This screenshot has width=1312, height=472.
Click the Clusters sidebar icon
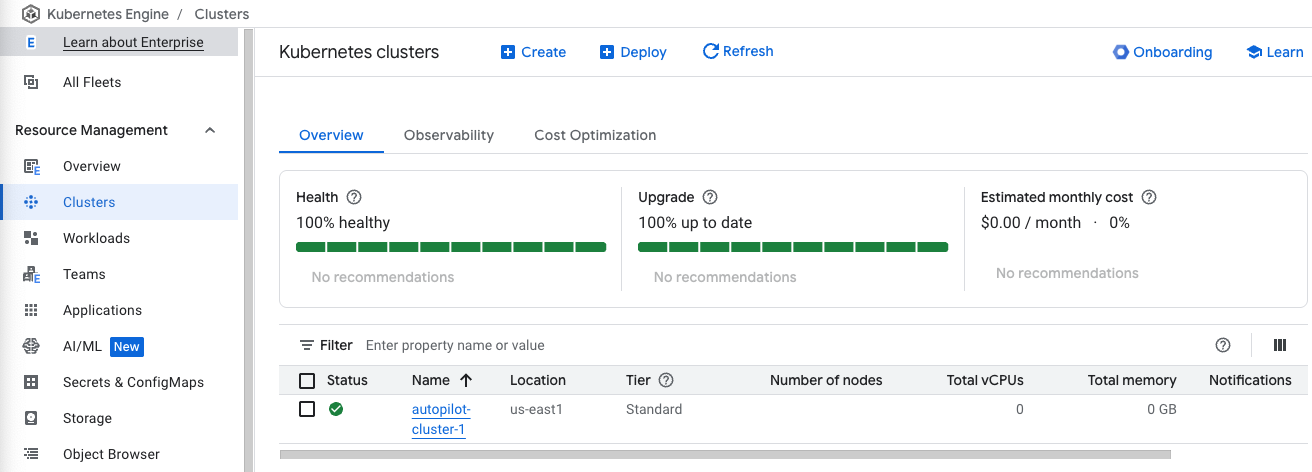tap(31, 202)
